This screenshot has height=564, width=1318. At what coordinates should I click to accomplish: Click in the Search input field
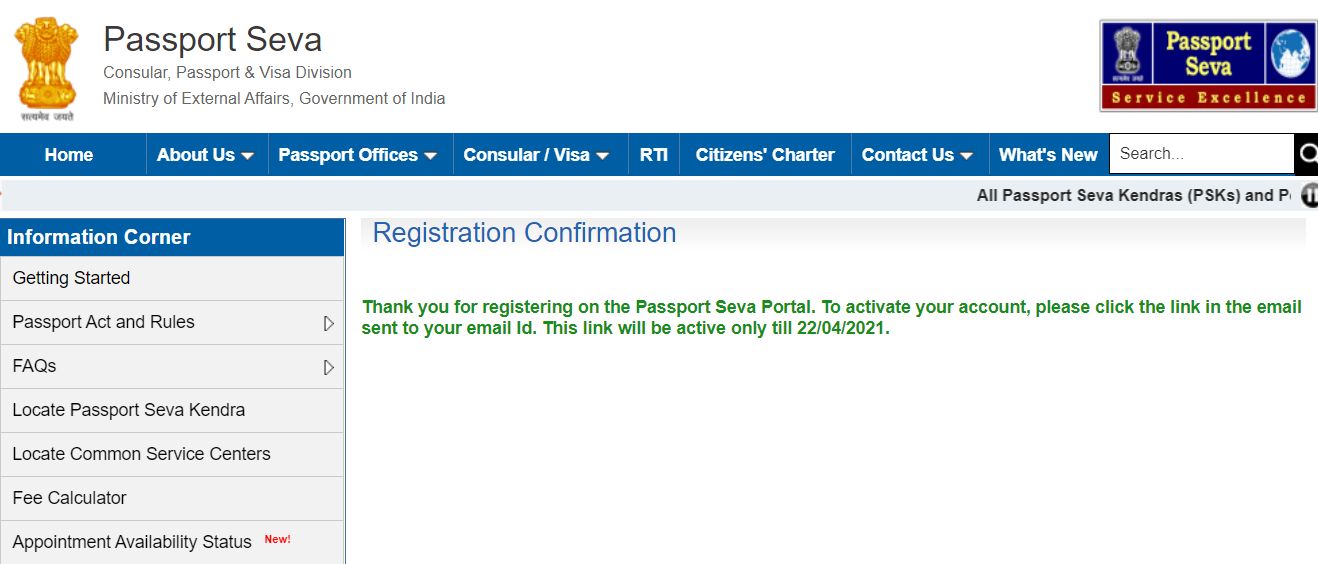point(1201,154)
